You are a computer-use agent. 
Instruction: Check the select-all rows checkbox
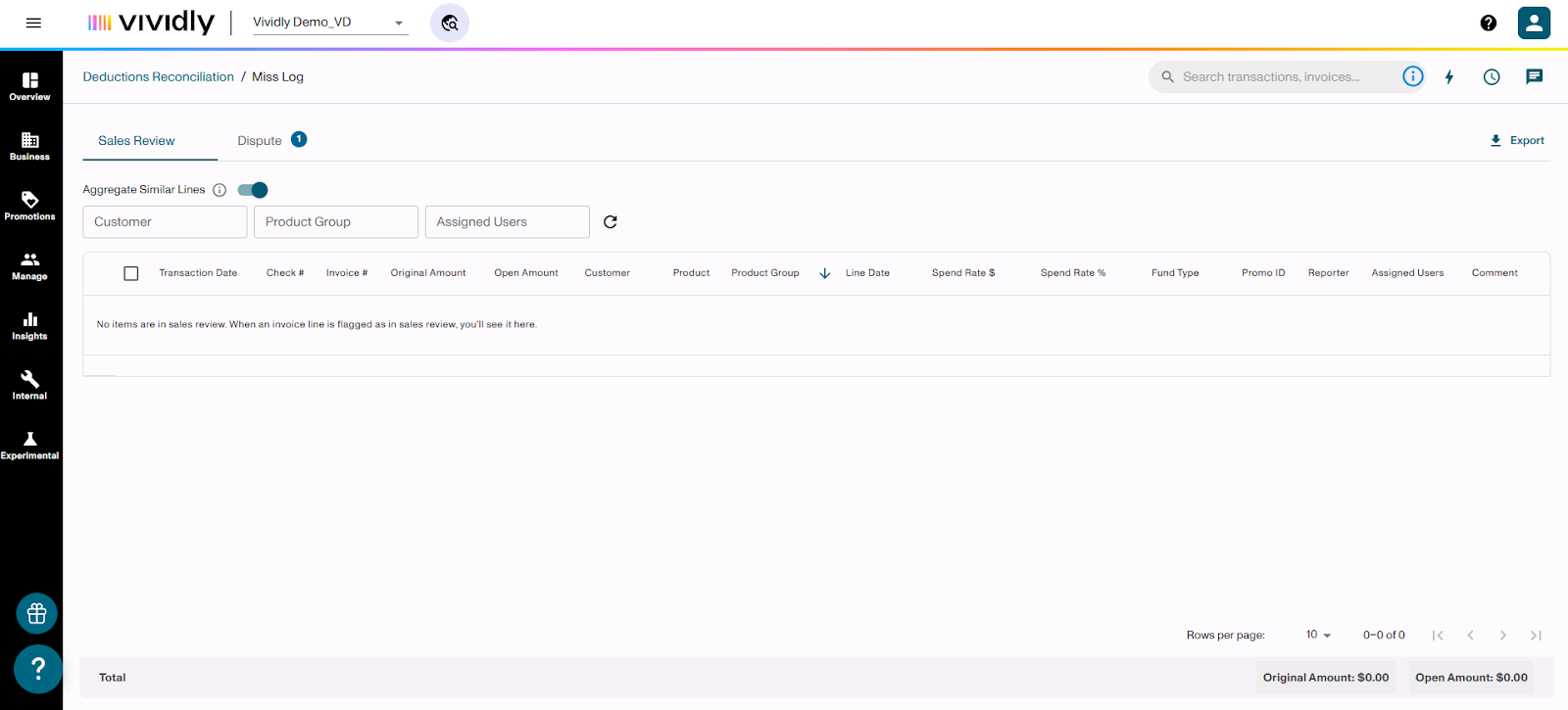(131, 273)
